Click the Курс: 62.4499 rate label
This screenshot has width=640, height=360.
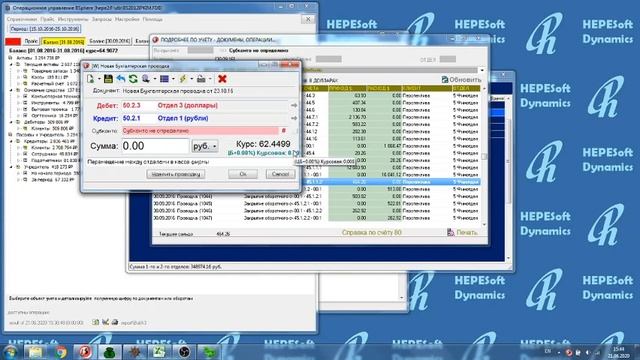263,144
